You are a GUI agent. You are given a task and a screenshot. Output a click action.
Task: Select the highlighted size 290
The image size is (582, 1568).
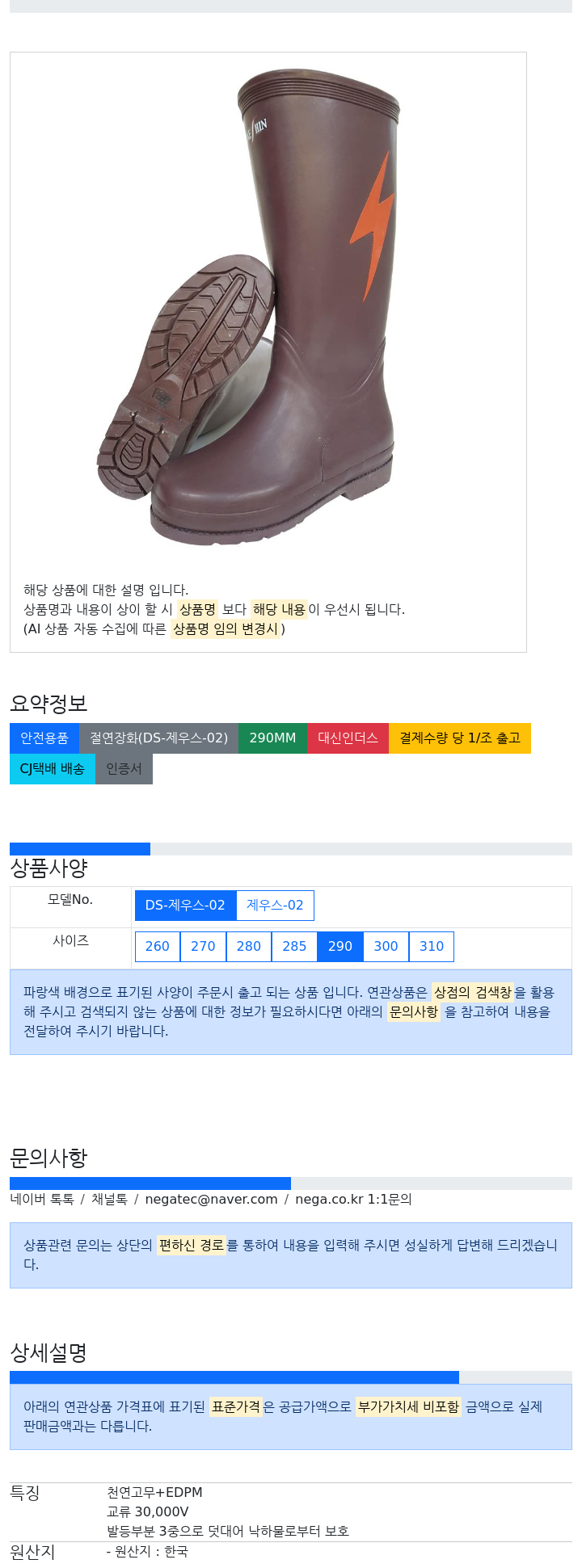click(x=340, y=947)
